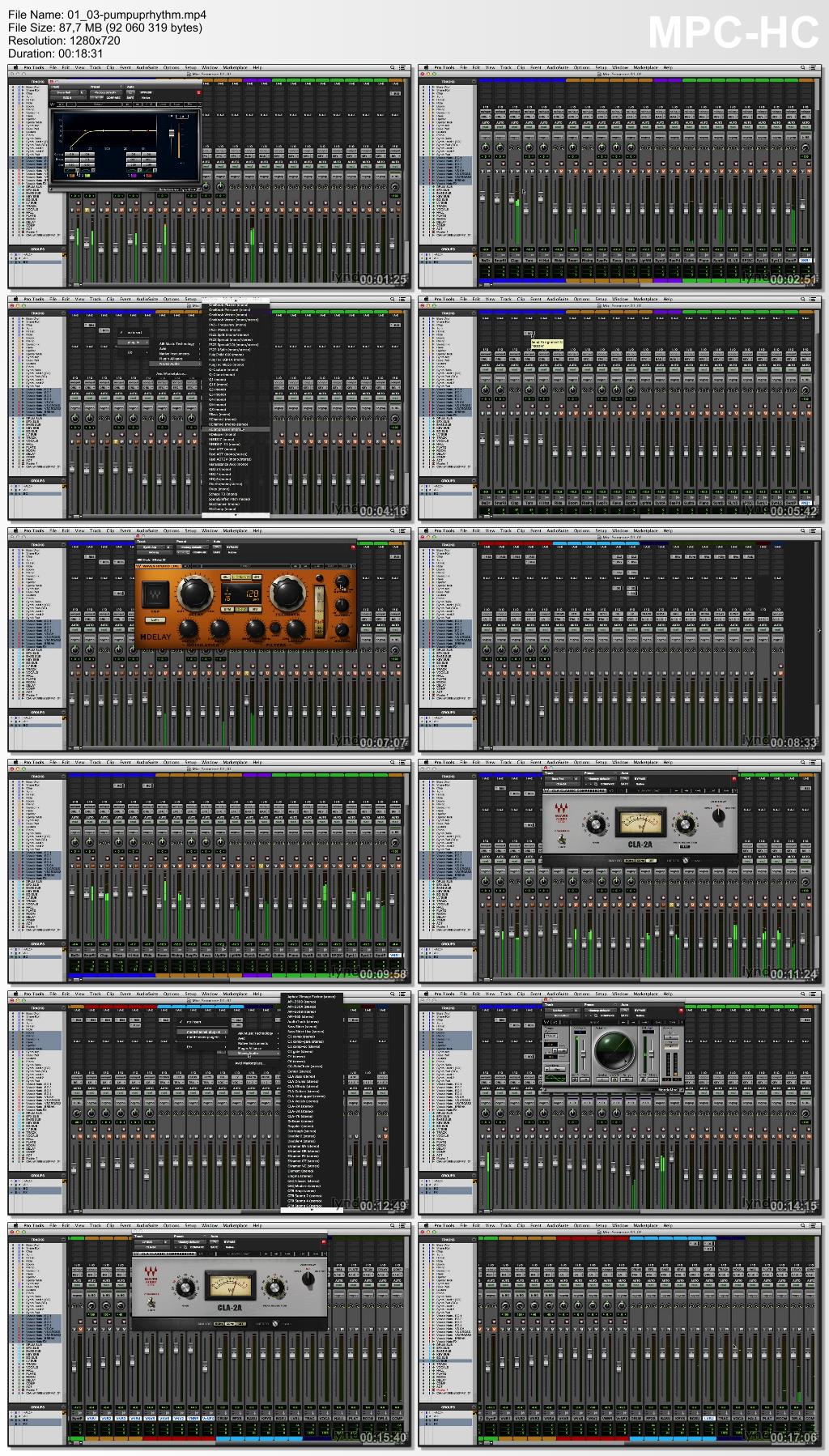Click CLA-2A Gain knob in 00:15:40 frame

point(186,1288)
